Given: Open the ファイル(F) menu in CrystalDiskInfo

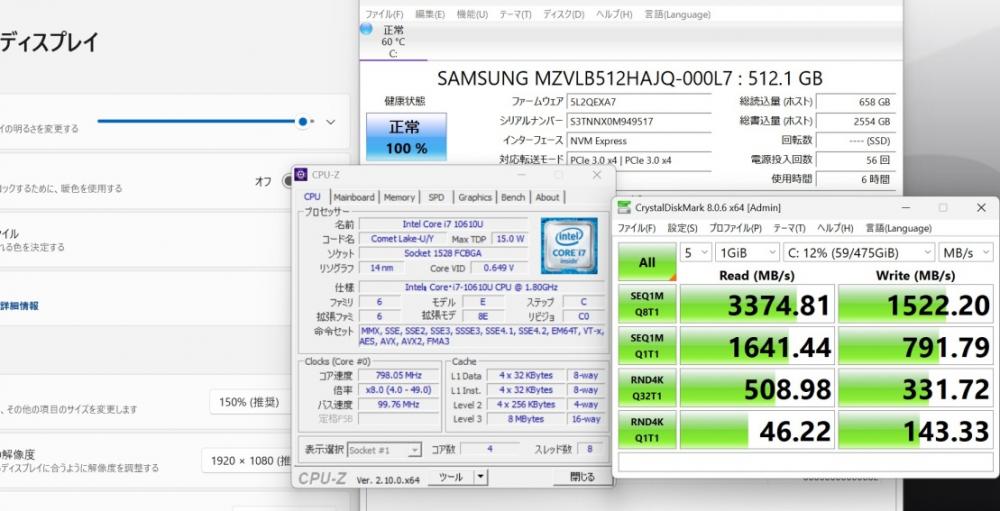Looking at the screenshot, I should coord(384,14).
